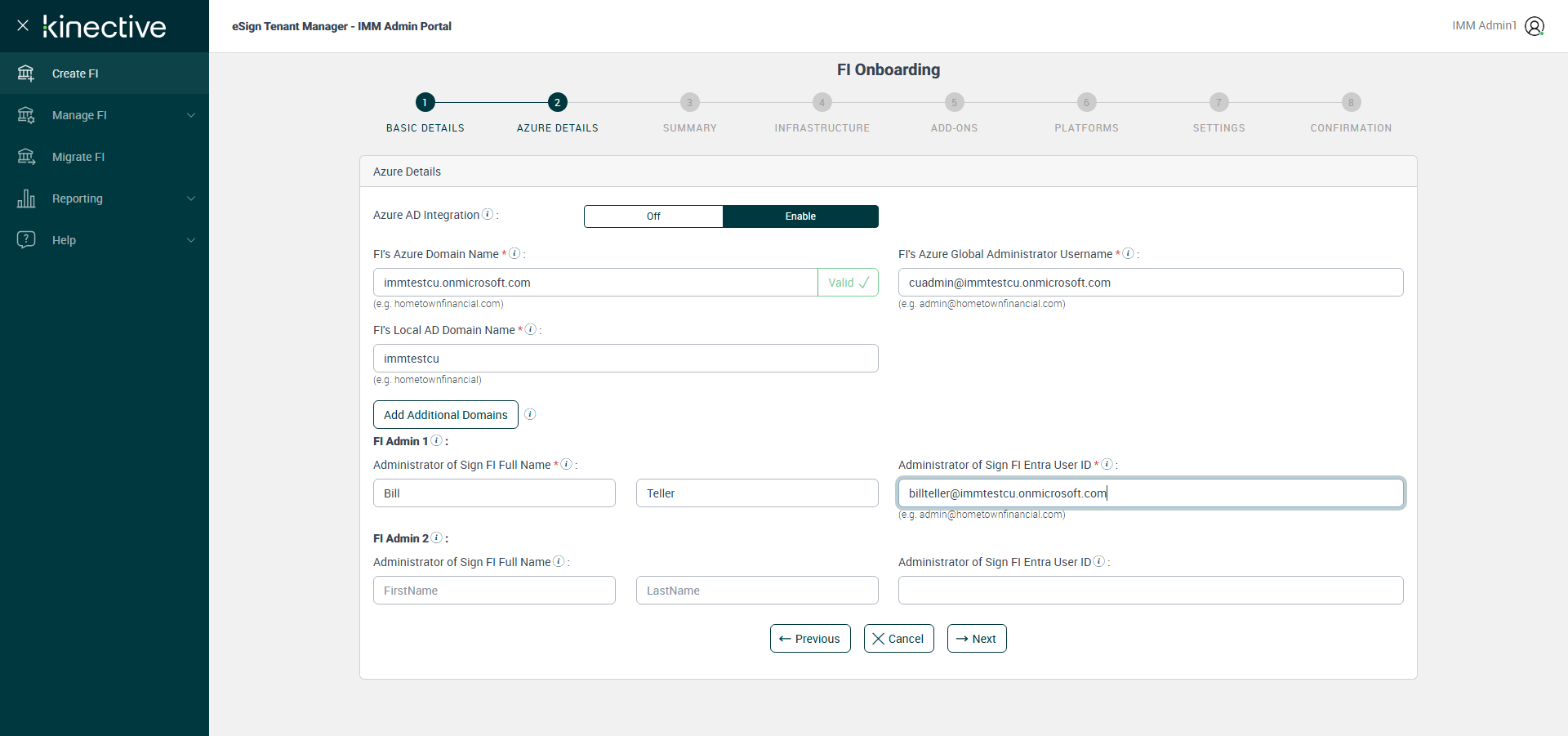Switch Azure AD Integration to Off
Screen dimensions: 1568x736
653,216
